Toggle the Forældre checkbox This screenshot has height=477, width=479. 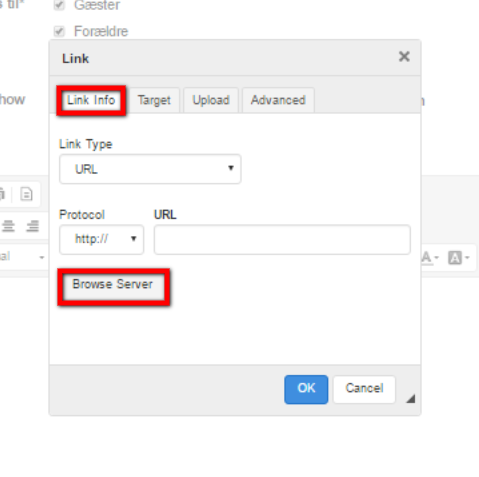click(x=59, y=31)
